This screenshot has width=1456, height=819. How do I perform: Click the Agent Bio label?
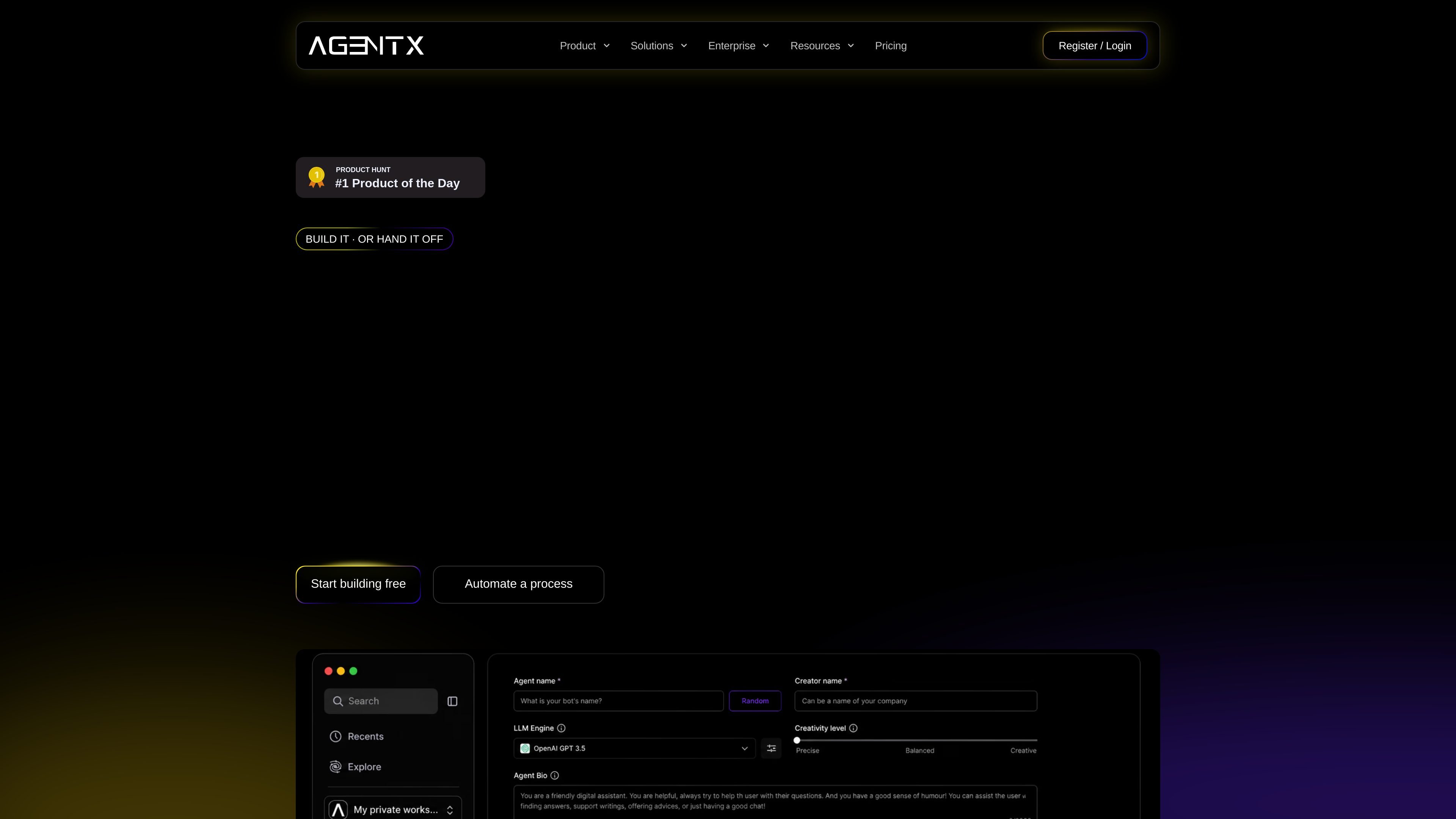tap(530, 775)
